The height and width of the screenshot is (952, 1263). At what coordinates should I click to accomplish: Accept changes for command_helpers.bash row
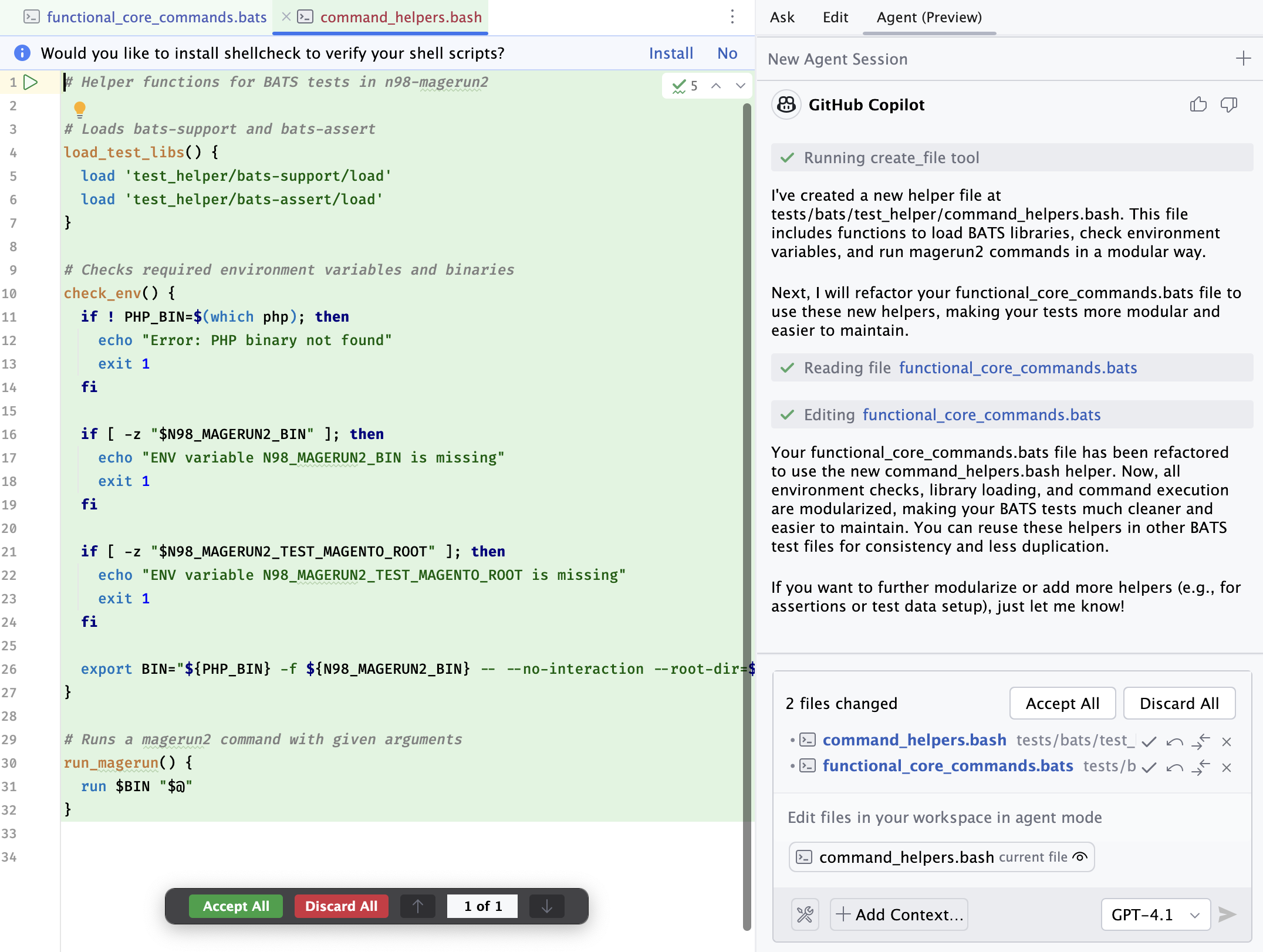point(1149,741)
